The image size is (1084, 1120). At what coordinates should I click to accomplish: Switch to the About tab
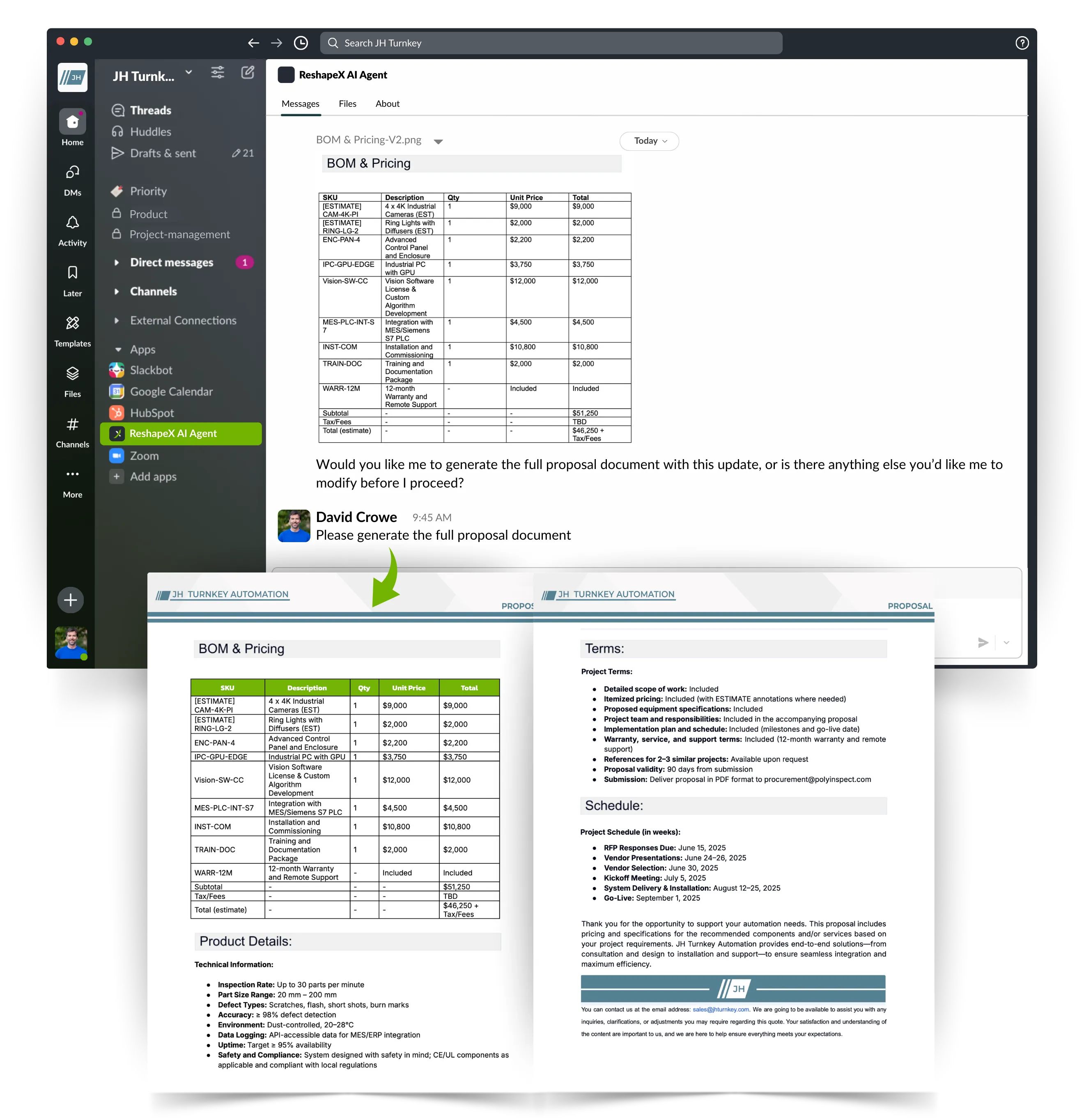[387, 103]
